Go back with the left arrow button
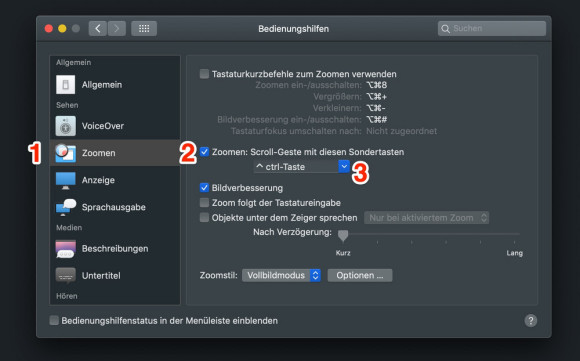This screenshot has height=361, width=580. [98, 28]
